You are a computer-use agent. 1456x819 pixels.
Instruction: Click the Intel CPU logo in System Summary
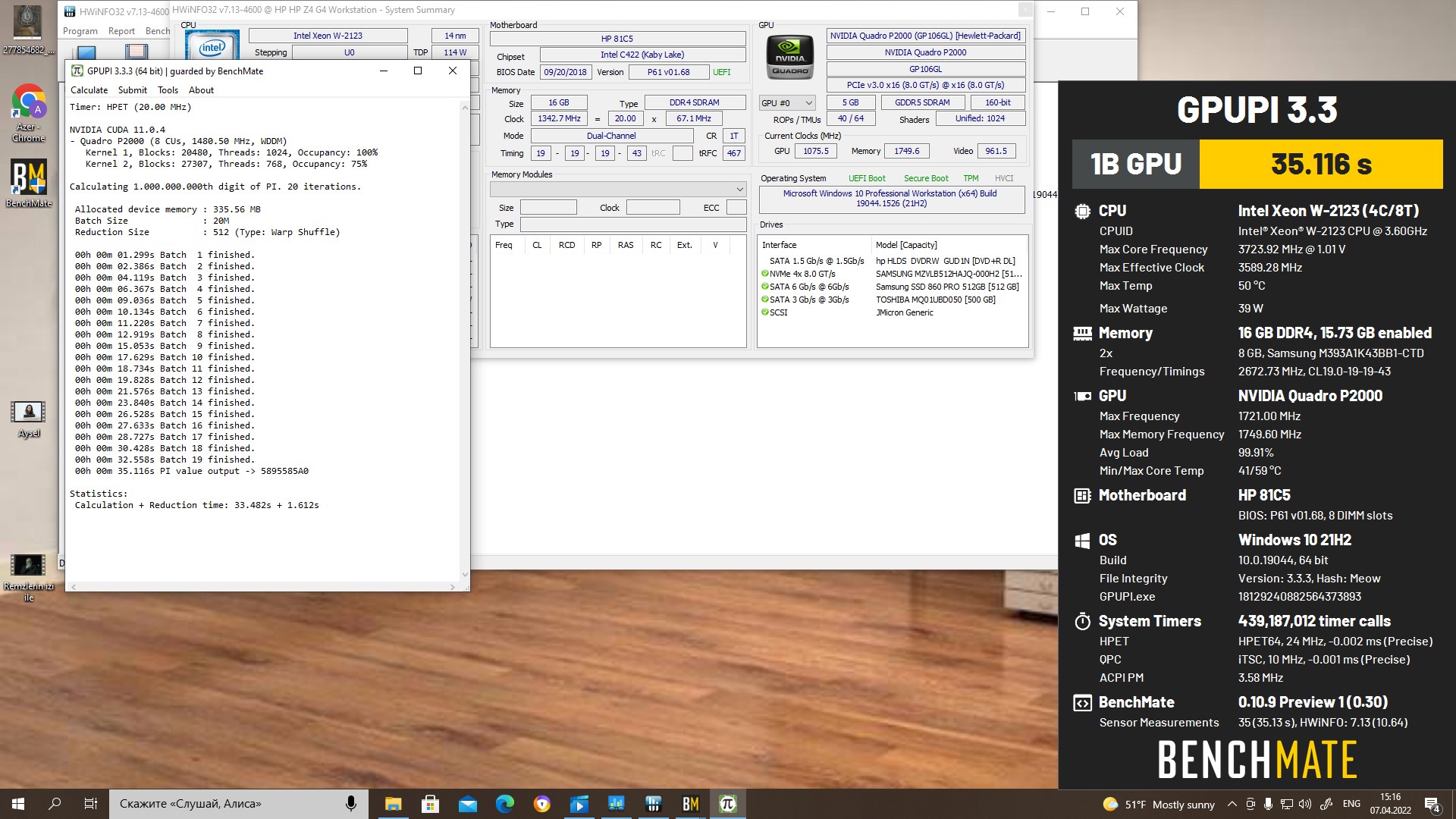pos(212,45)
